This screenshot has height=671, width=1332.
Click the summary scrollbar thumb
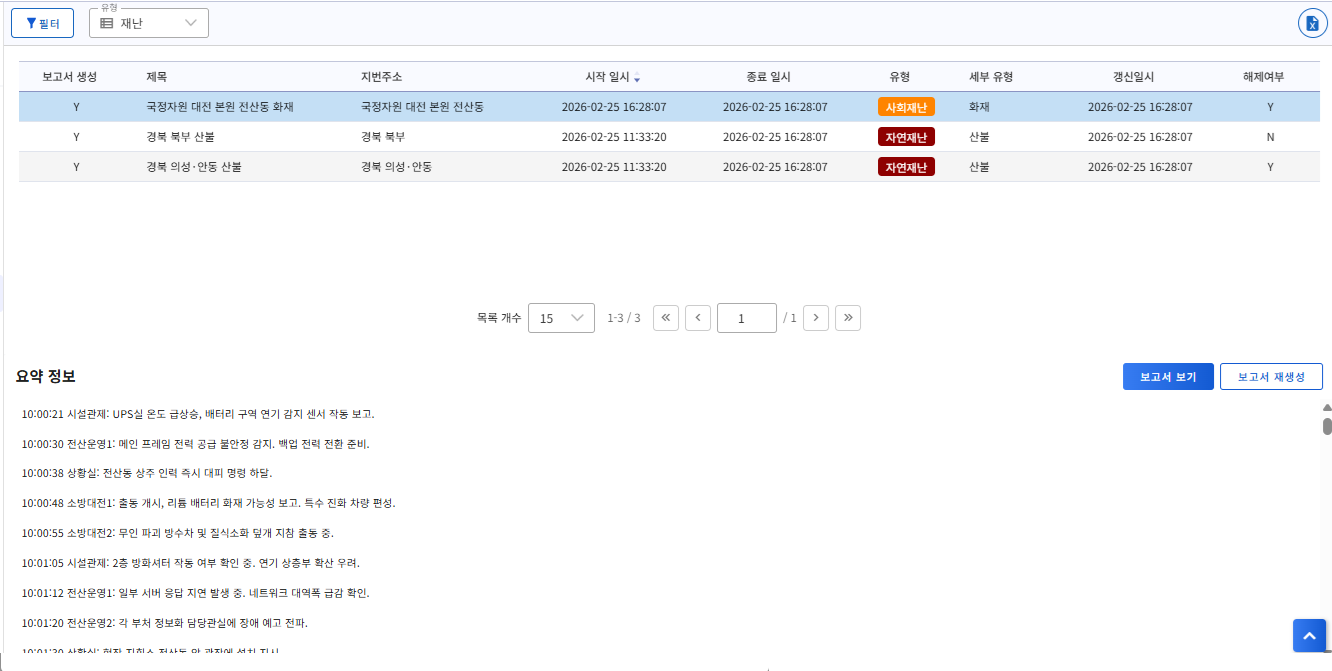(1327, 427)
